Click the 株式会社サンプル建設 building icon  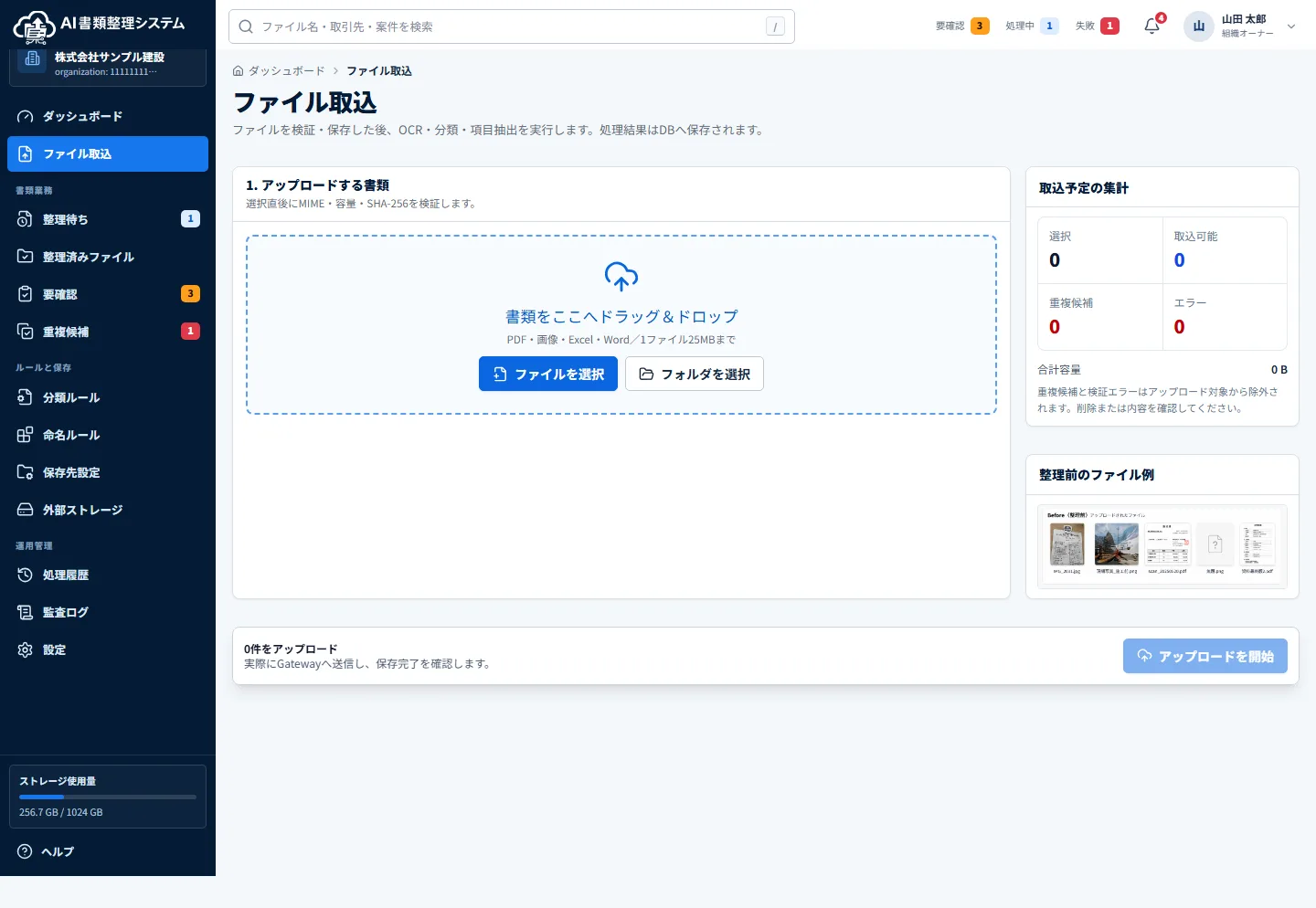click(x=33, y=59)
